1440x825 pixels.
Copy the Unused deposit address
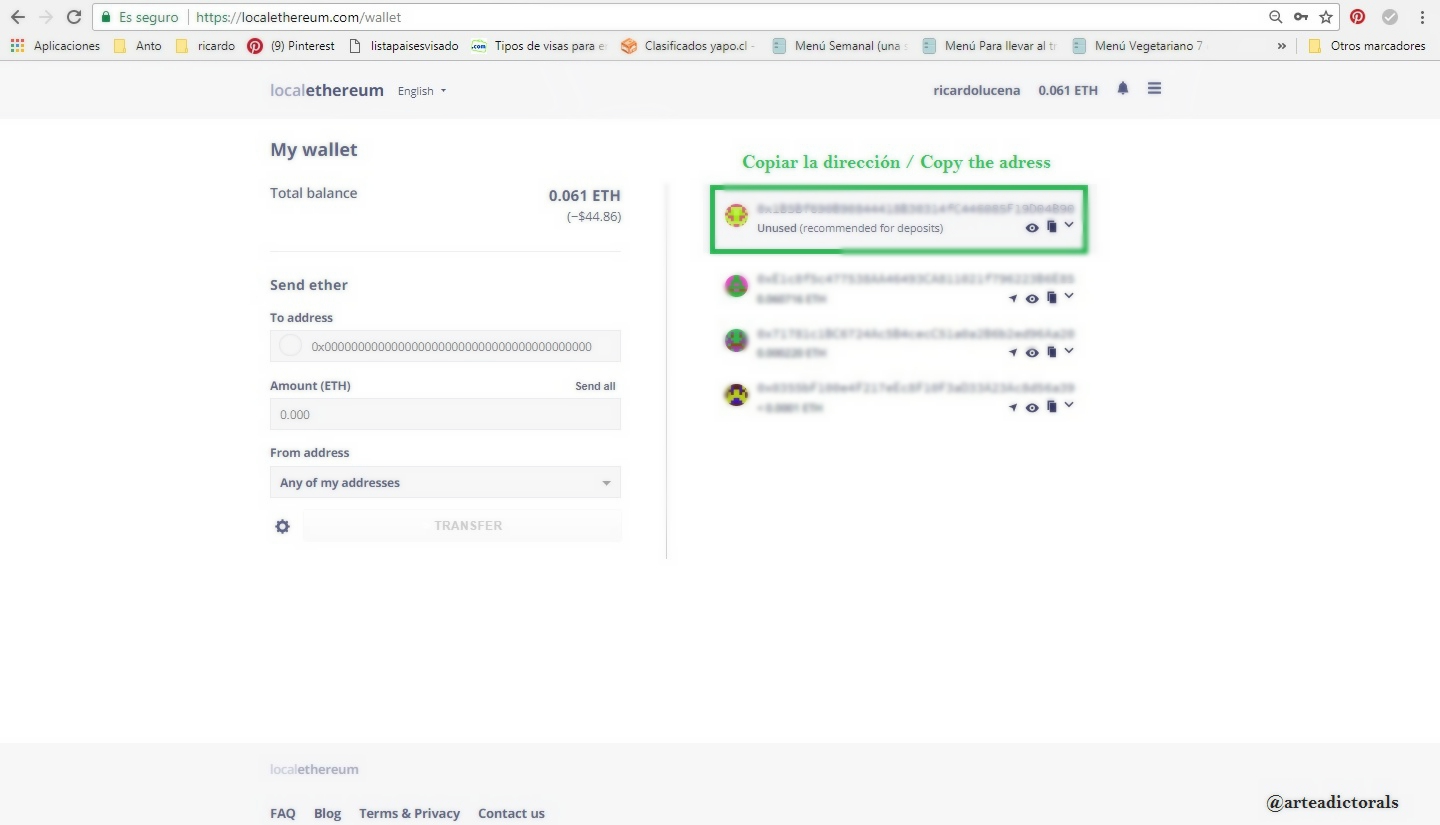click(1051, 227)
